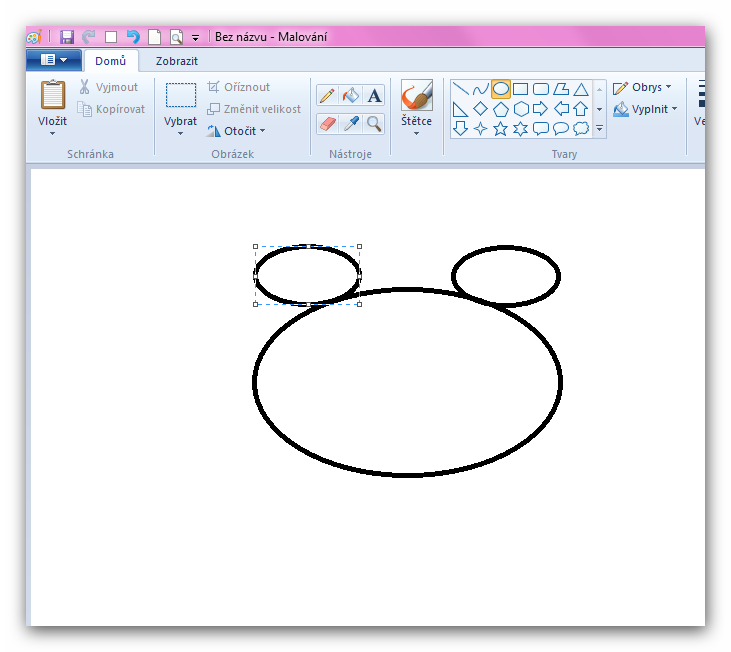Select the Cloud callout shape
This screenshot has width=731, height=652.
pyautogui.click(x=581, y=129)
